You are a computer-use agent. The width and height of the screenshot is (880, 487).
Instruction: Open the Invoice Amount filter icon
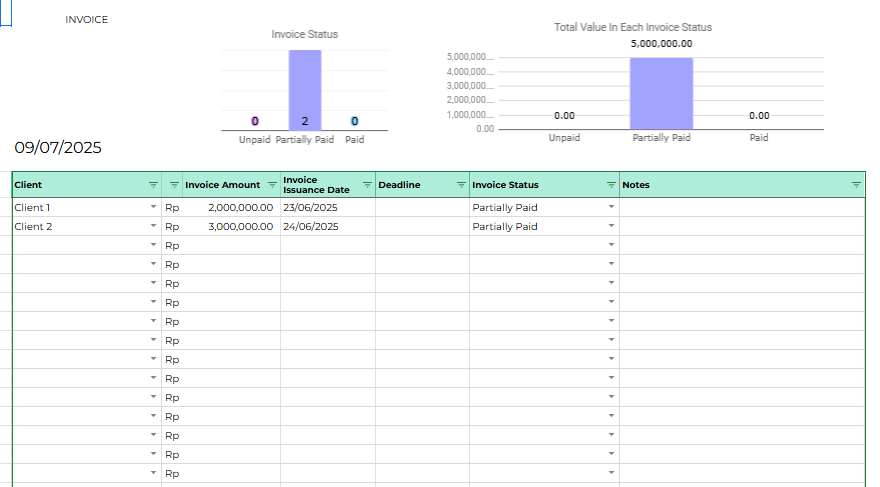[x=272, y=185]
